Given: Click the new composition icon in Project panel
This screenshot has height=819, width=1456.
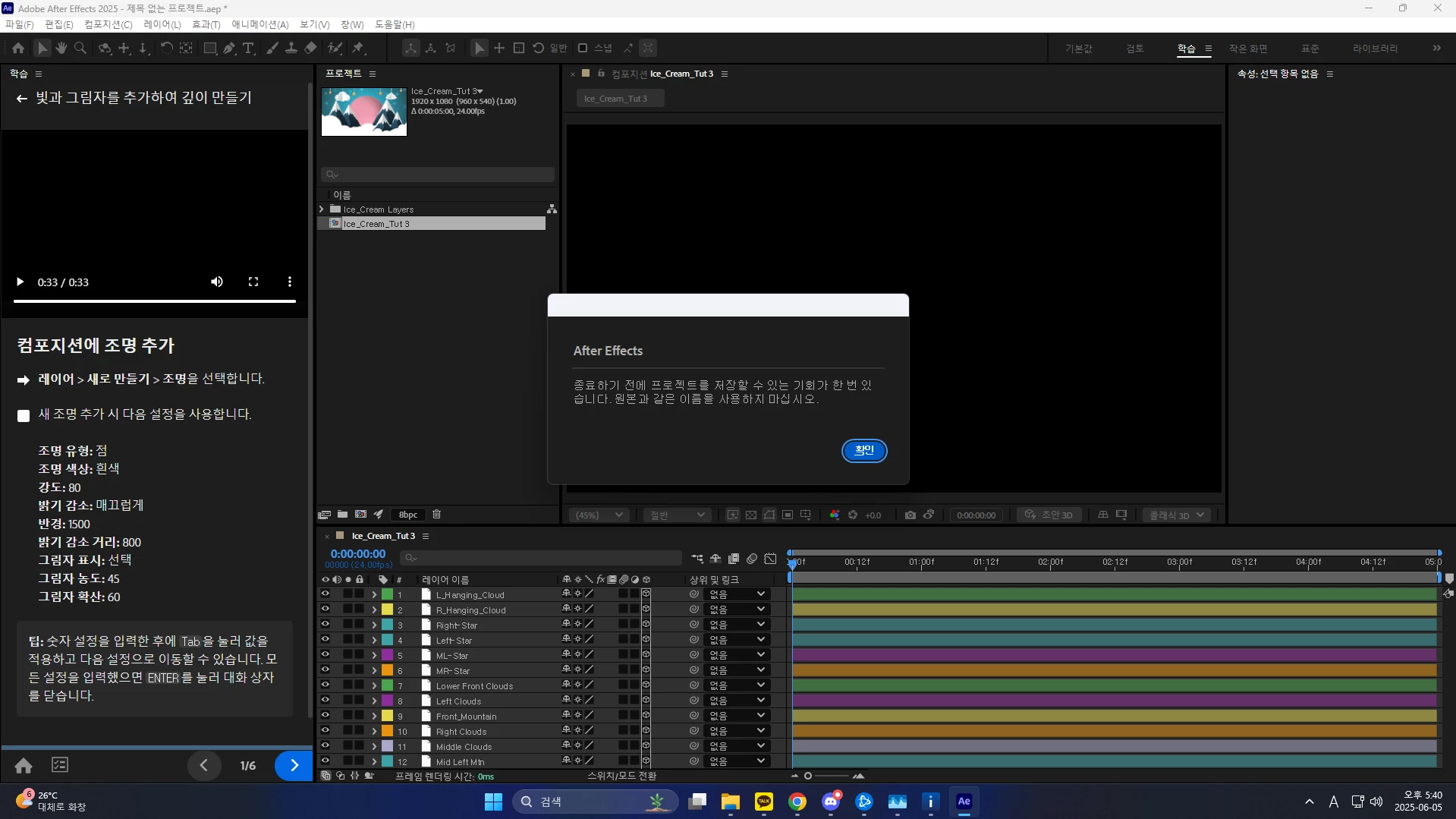Looking at the screenshot, I should point(360,515).
